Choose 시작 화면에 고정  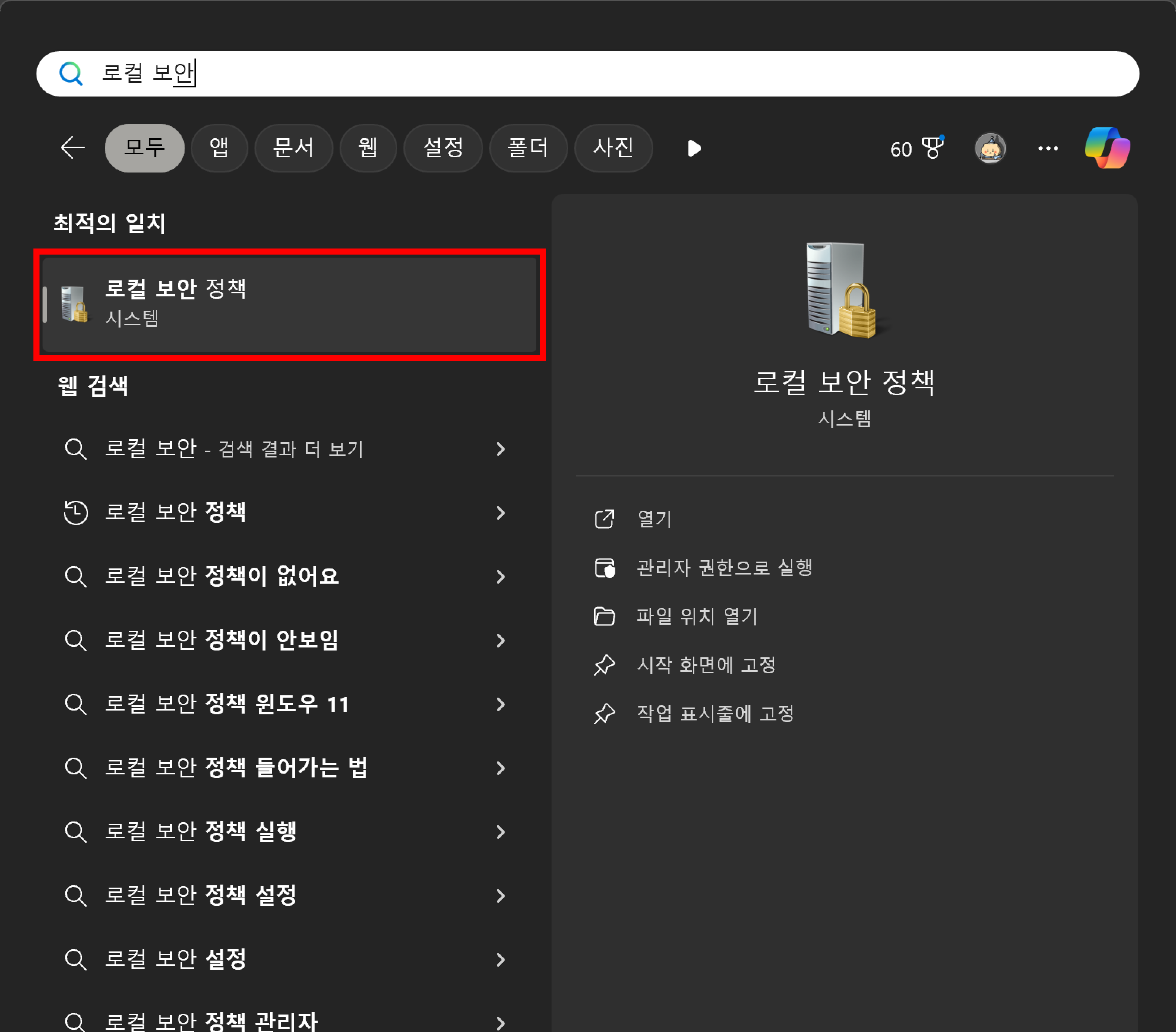tap(707, 665)
